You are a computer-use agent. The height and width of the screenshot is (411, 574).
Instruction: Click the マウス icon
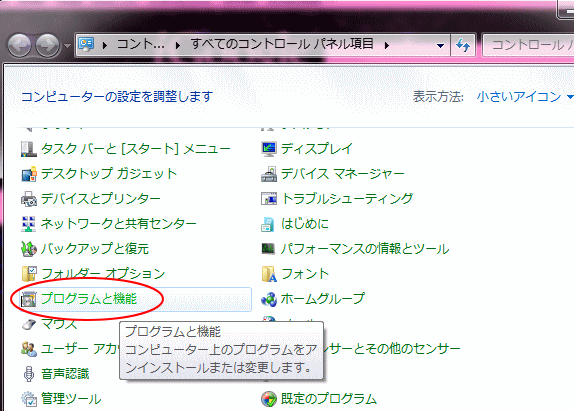29,324
